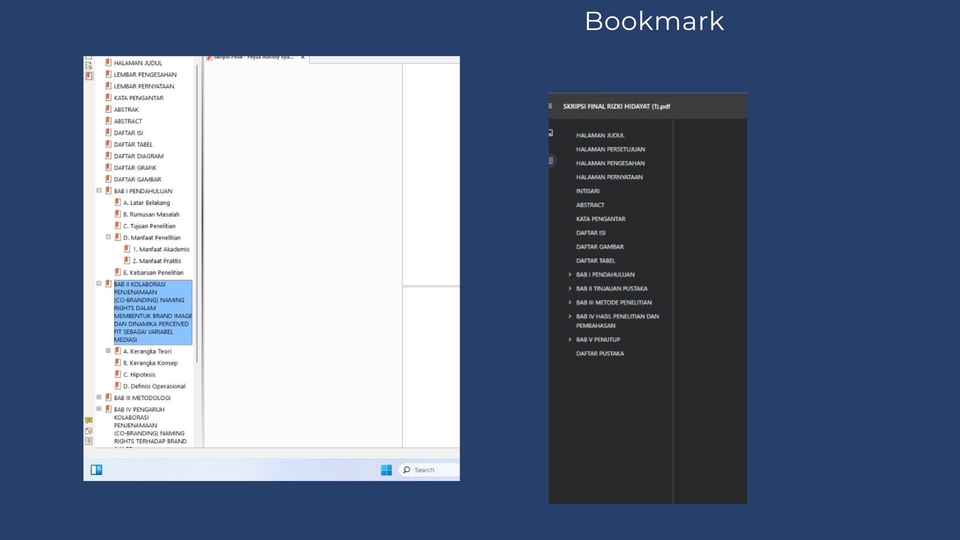Open page thumbnails panel icon in Acrobat sidebar
Screen dimensions: 960x540
(89, 65)
